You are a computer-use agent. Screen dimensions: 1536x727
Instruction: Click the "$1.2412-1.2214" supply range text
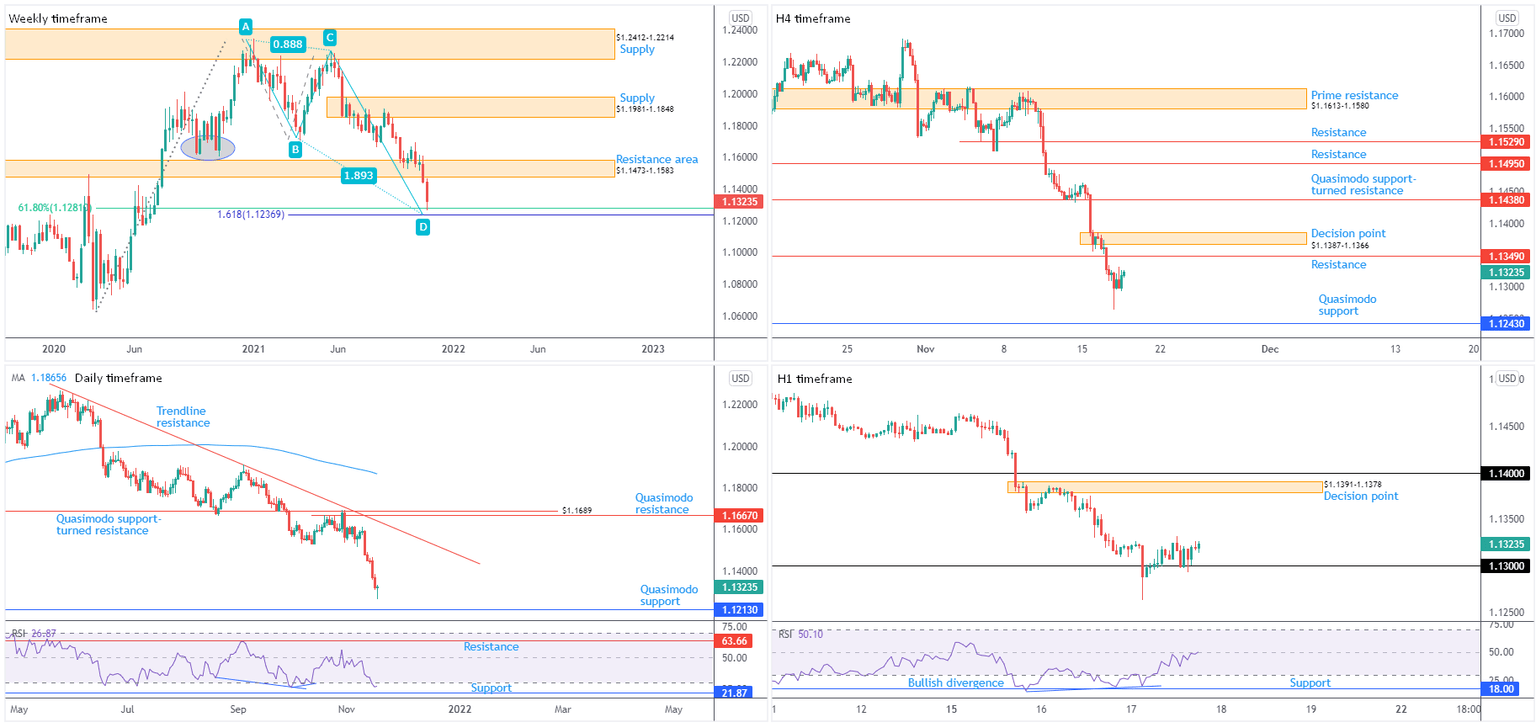(x=644, y=37)
